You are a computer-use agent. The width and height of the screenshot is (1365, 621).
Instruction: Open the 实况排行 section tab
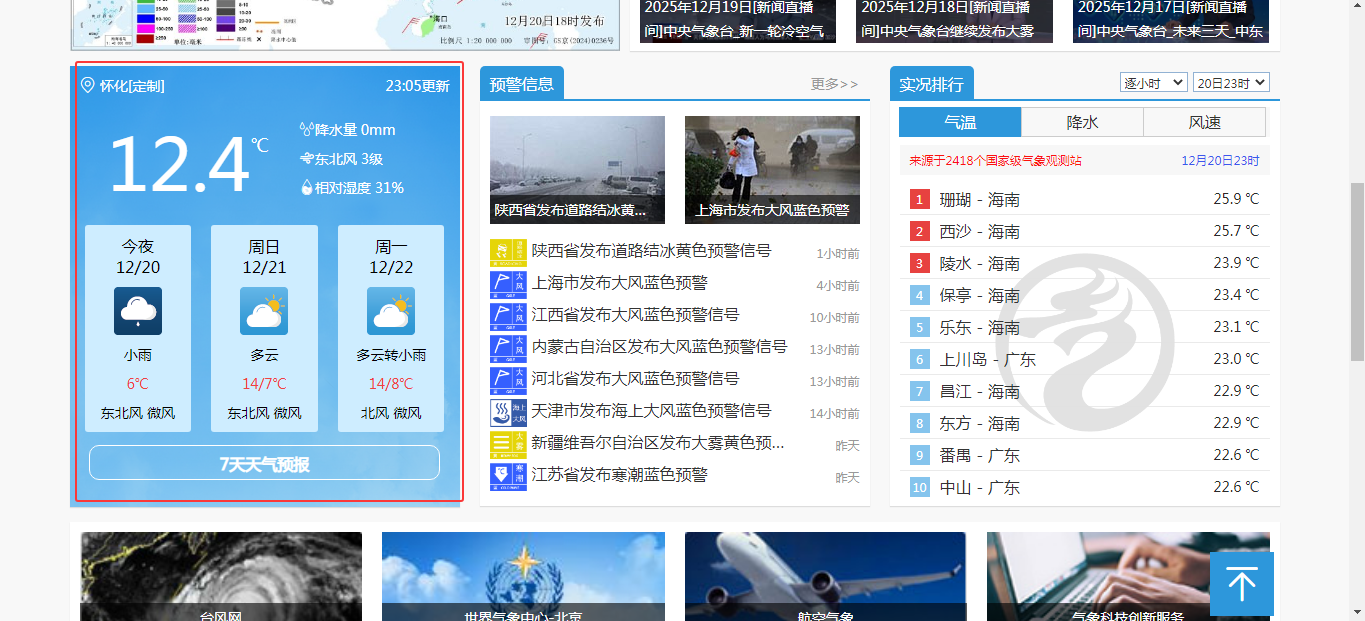(932, 84)
